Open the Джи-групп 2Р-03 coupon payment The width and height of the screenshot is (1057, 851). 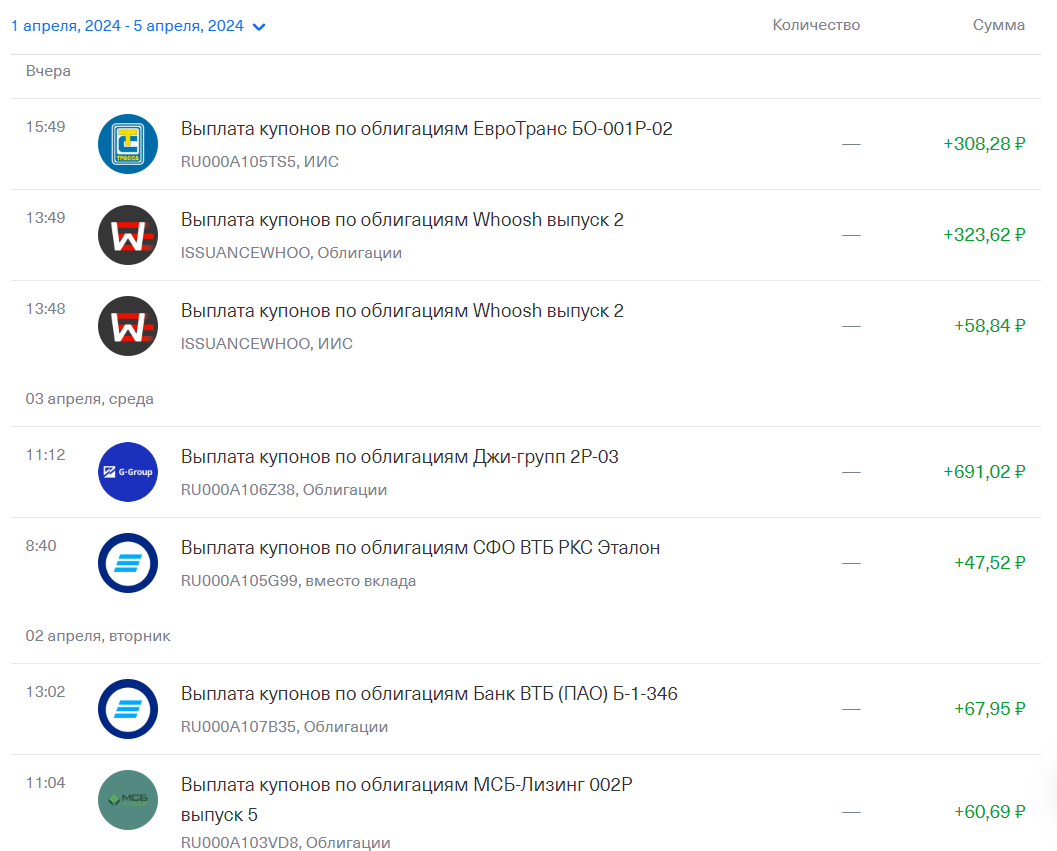click(526, 472)
